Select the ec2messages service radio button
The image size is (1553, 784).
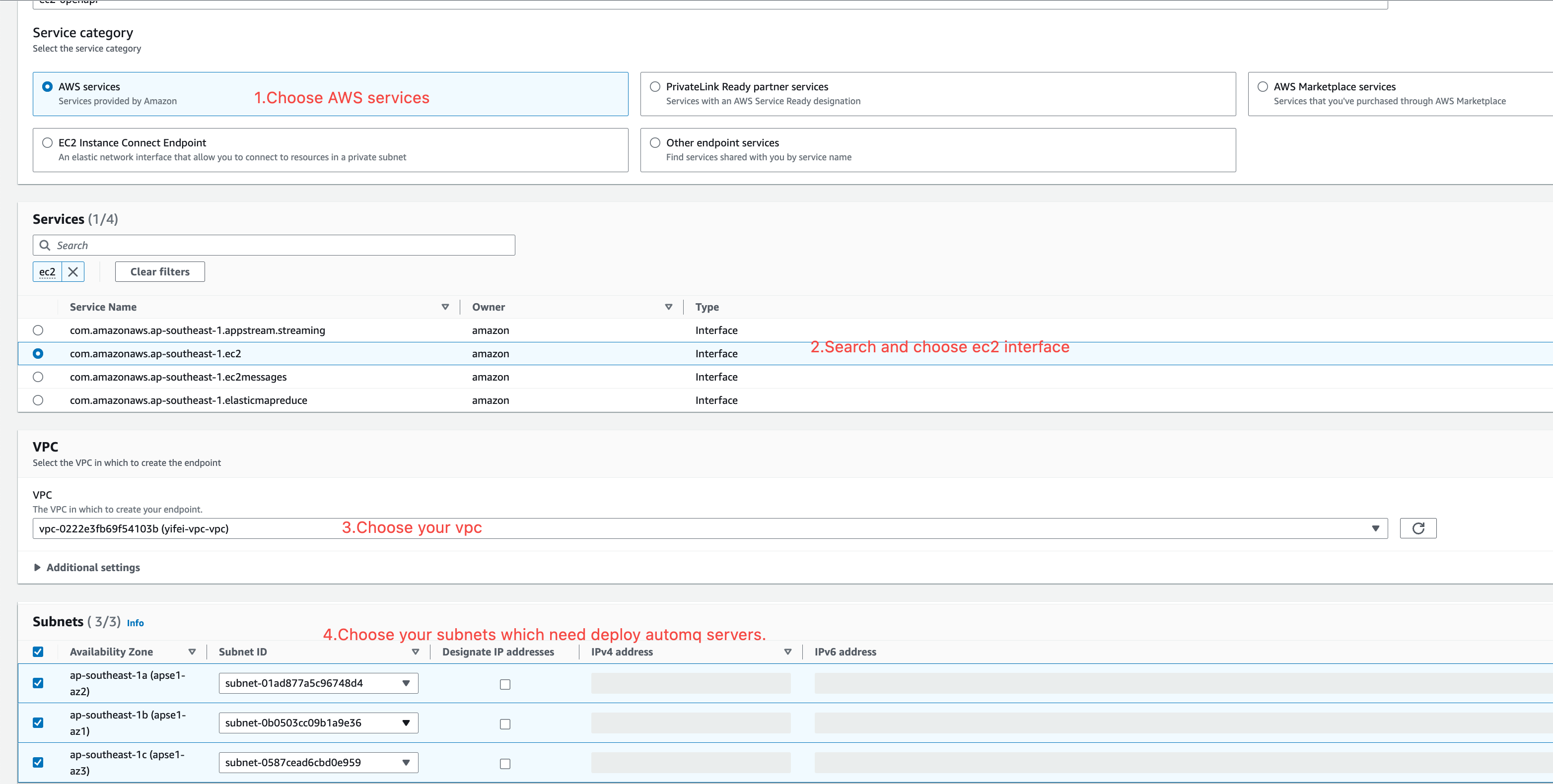coord(38,377)
